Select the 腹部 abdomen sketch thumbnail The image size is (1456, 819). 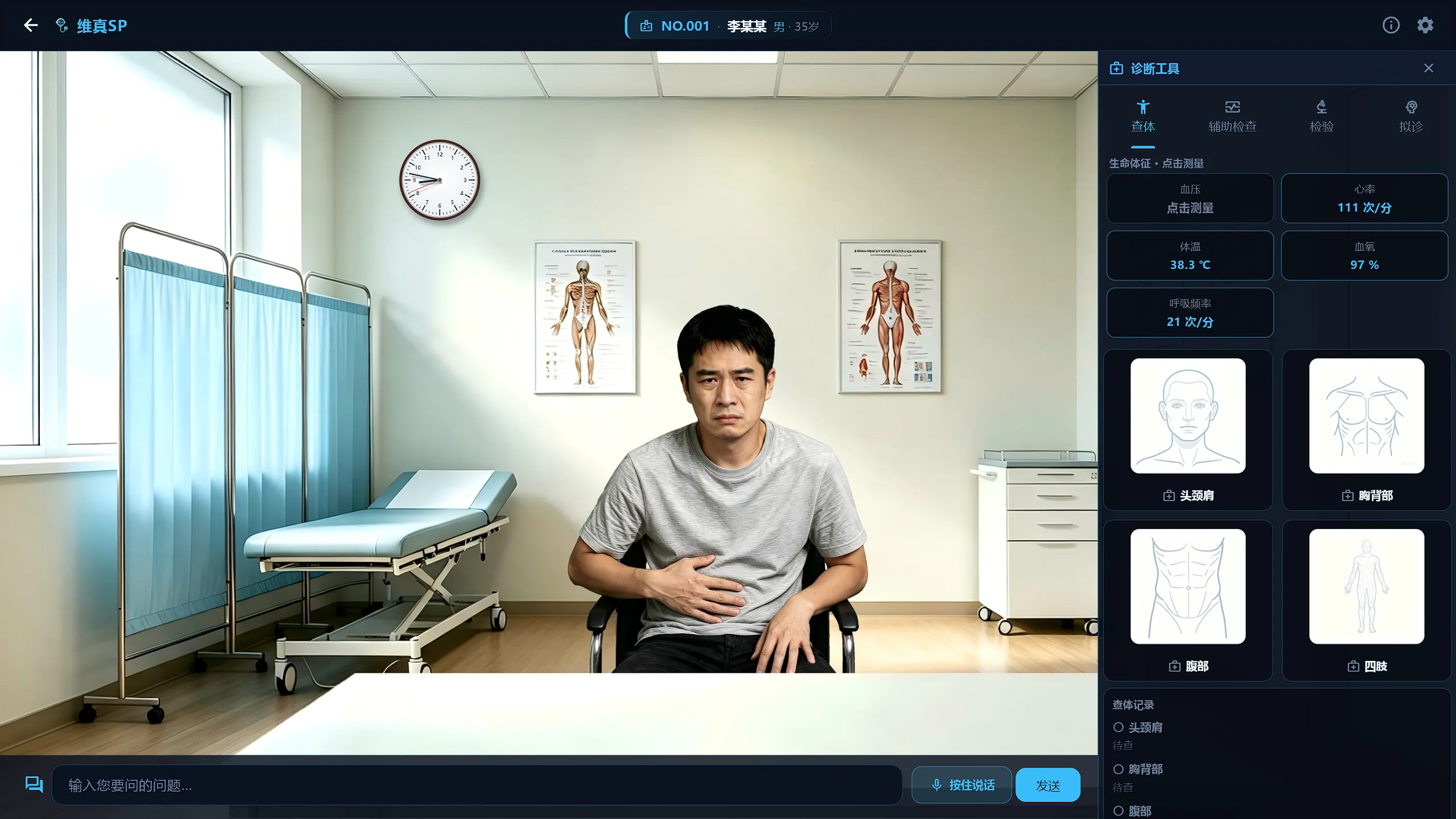(x=1188, y=586)
